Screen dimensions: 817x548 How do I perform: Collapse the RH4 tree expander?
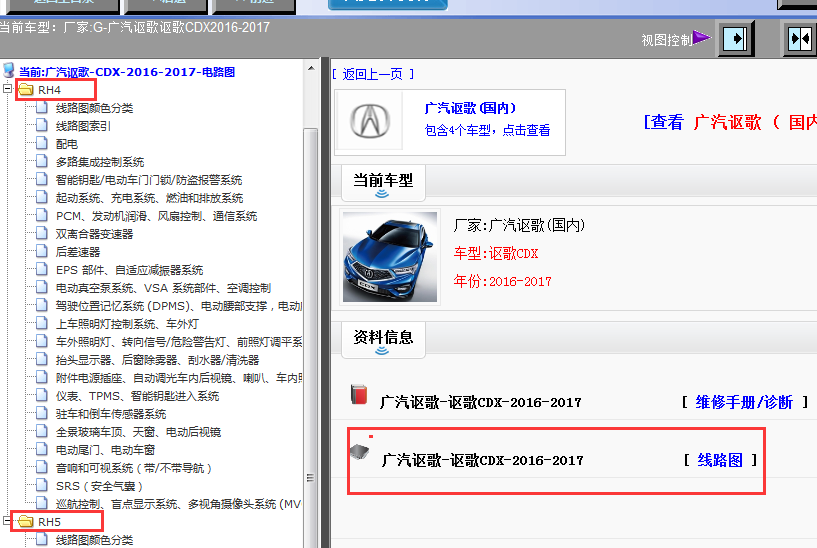click(8, 89)
